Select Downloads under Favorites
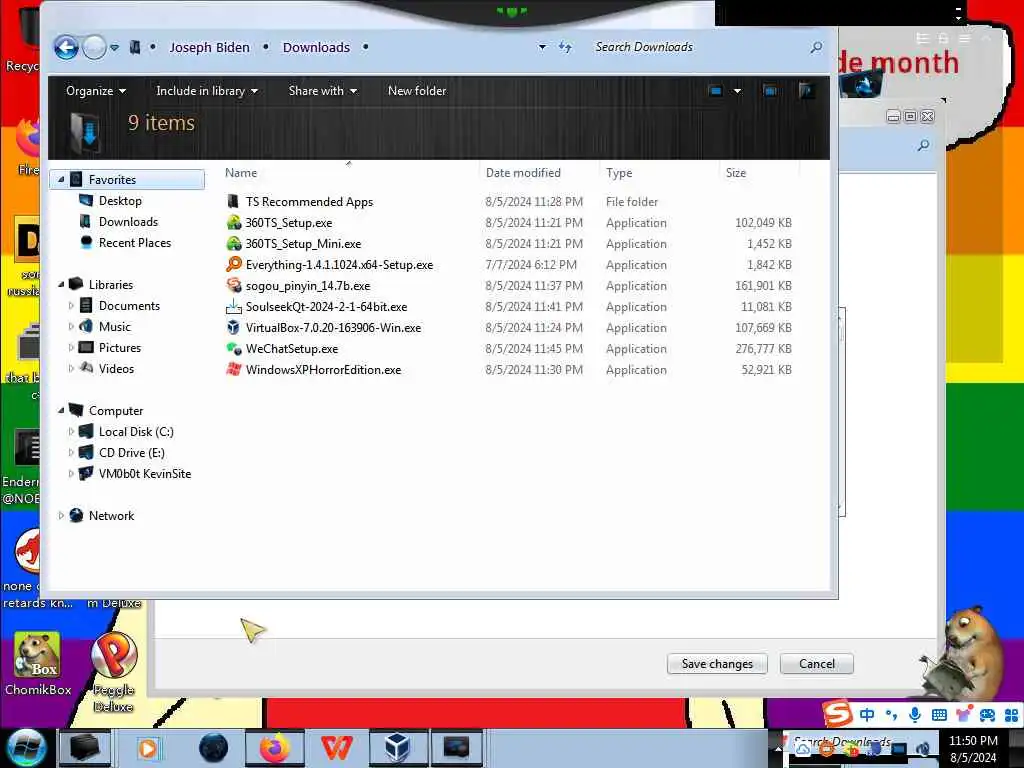The image size is (1024, 768). (128, 221)
